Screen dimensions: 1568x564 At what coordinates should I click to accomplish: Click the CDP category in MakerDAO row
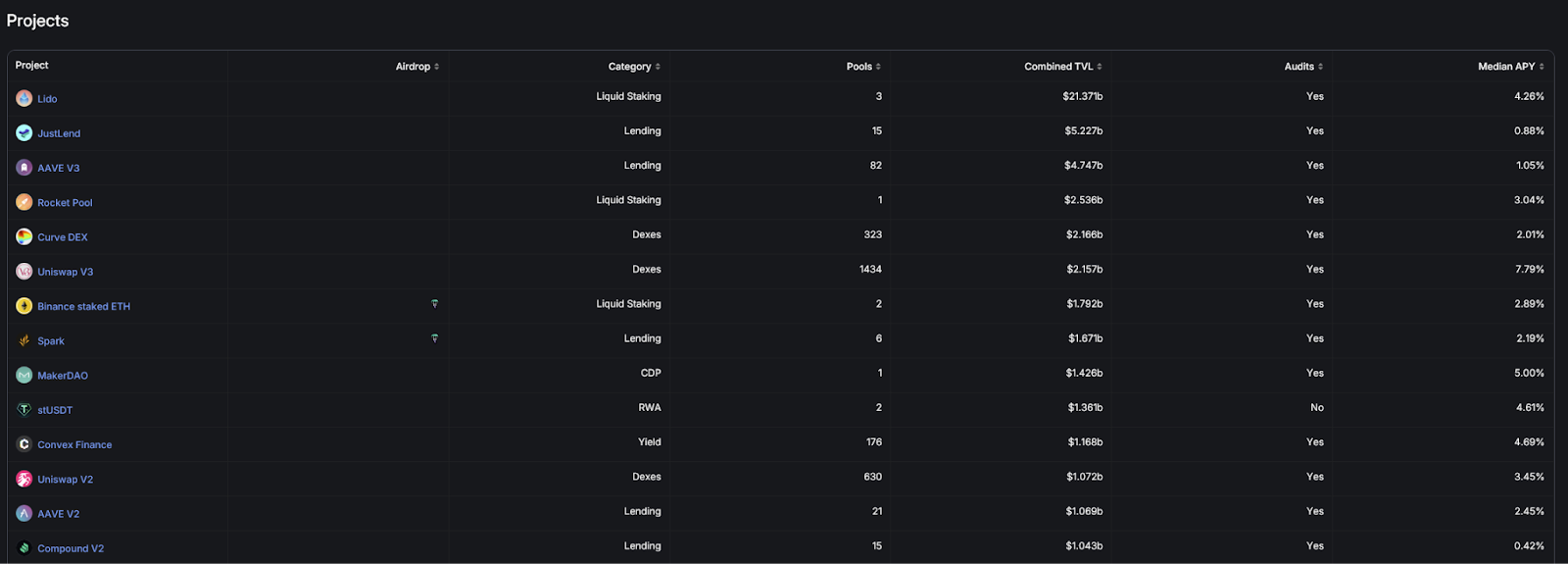651,373
